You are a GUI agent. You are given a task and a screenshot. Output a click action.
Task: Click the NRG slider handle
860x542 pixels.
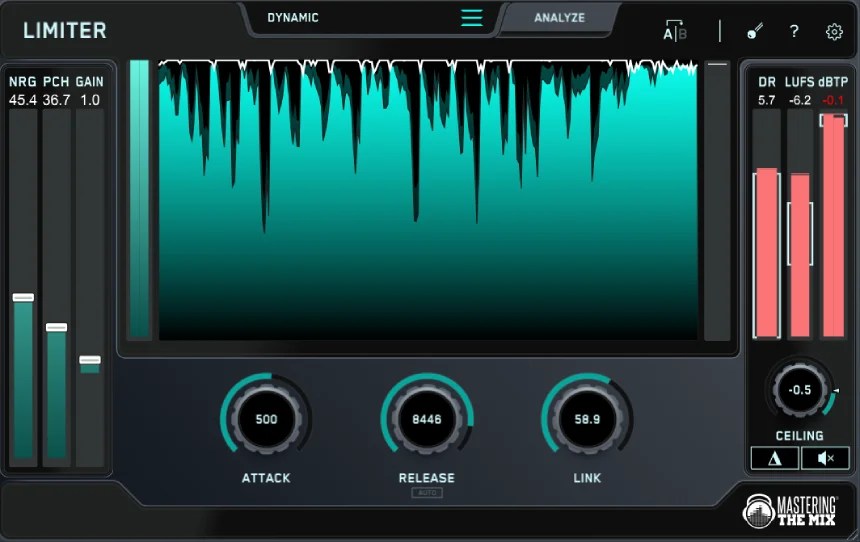(24, 297)
